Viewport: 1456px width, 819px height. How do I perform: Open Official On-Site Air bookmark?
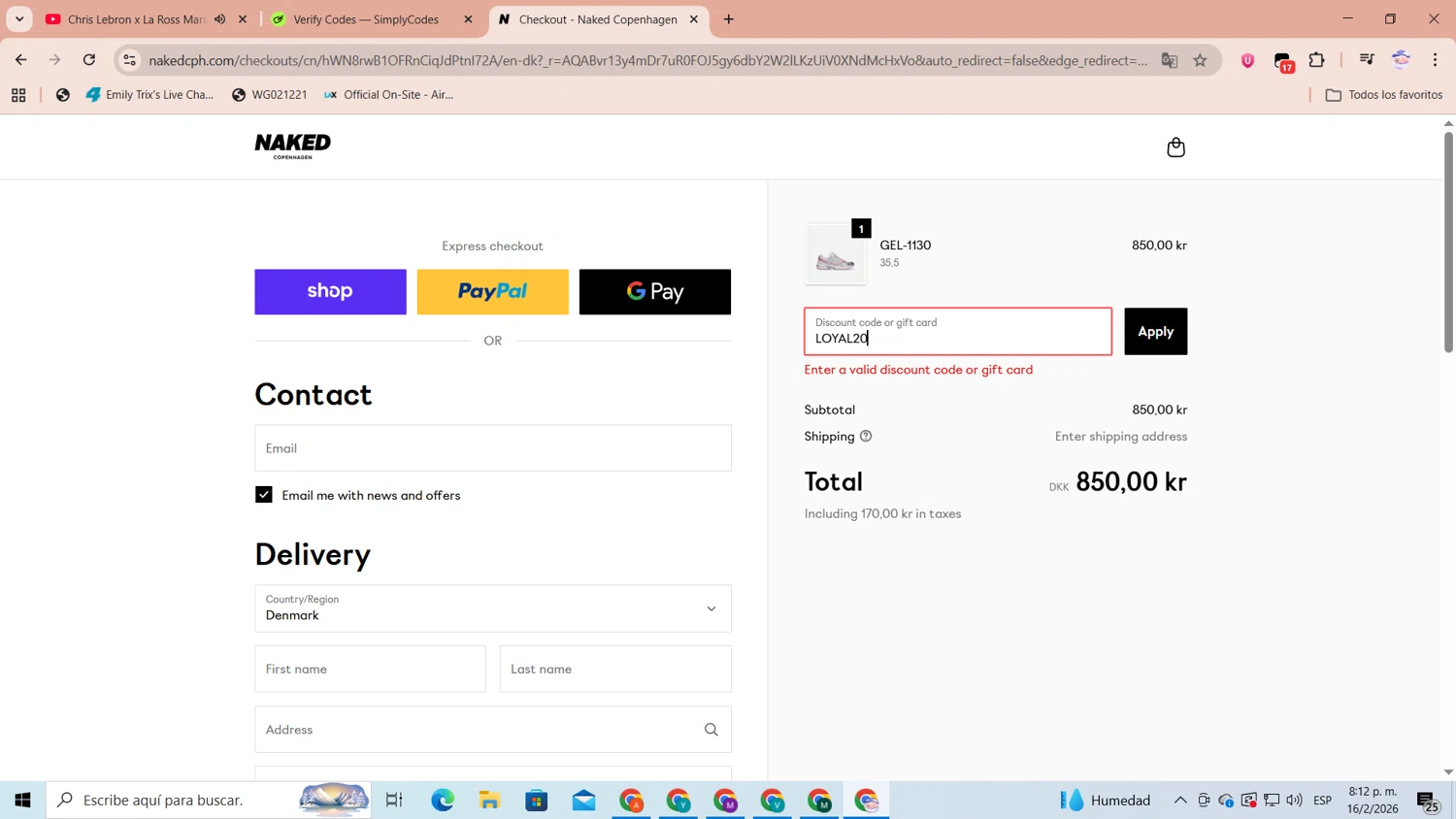[388, 95]
